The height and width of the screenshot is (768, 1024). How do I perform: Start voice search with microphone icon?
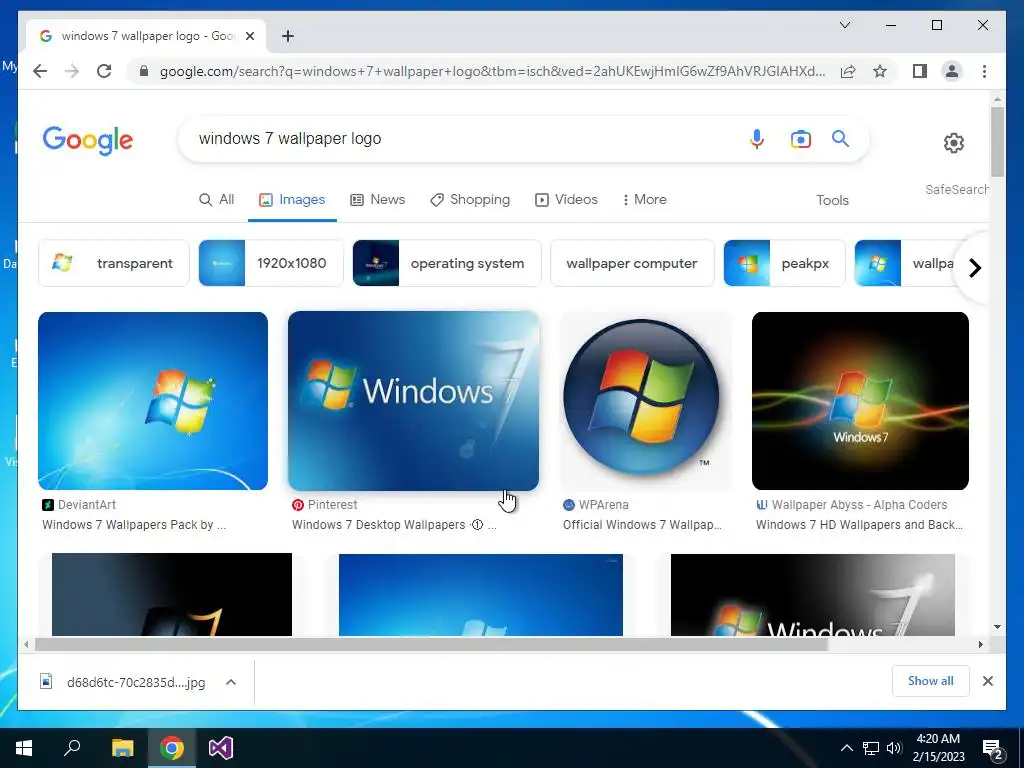756,138
